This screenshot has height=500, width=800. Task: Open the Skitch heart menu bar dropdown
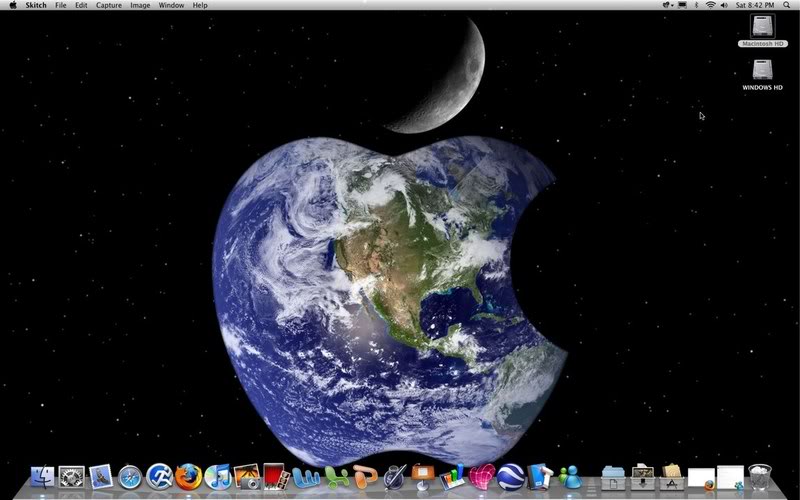pyautogui.click(x=667, y=5)
